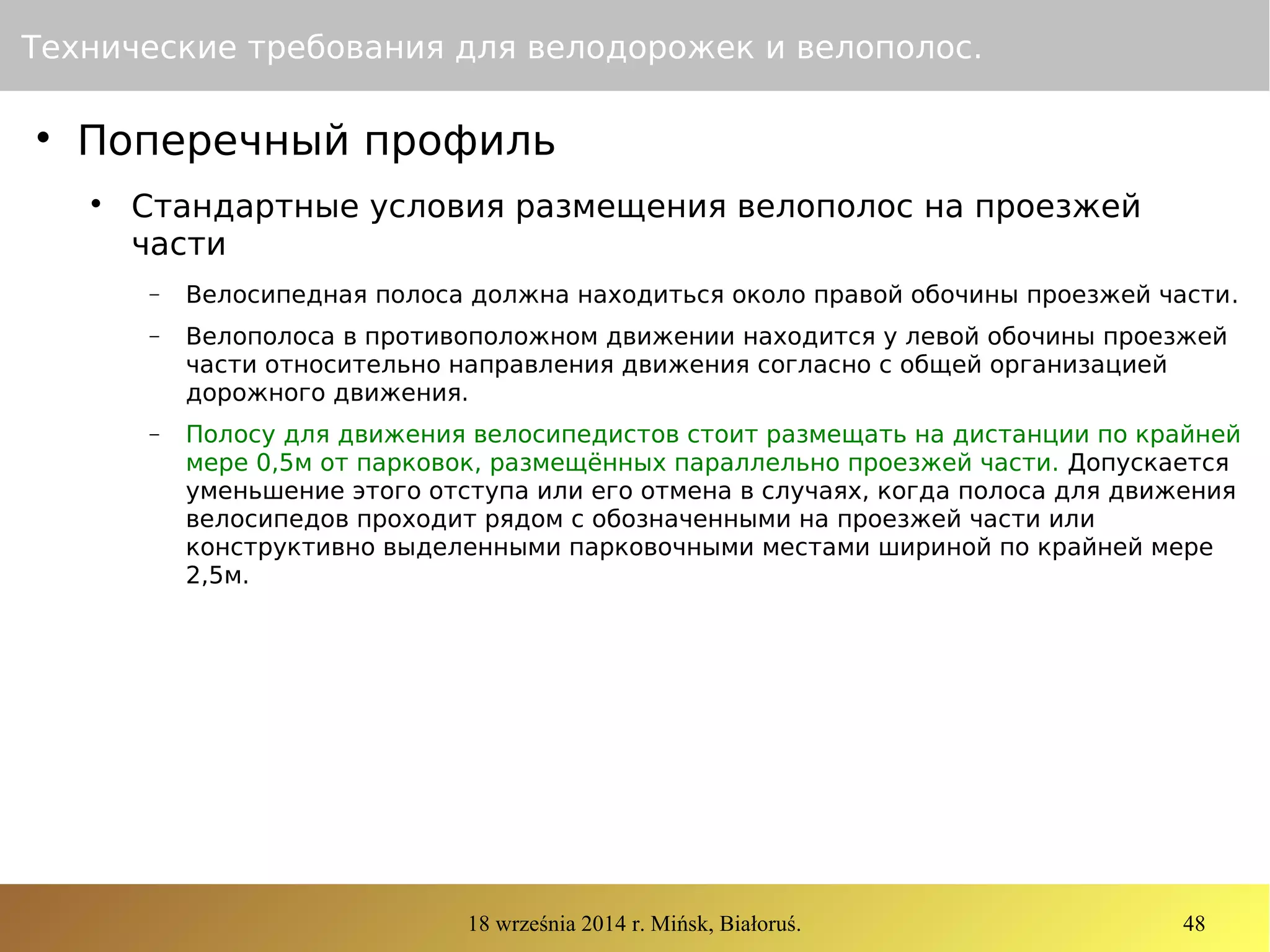
Task: Select the 'Поперечный профиль' heading
Action: point(316,141)
